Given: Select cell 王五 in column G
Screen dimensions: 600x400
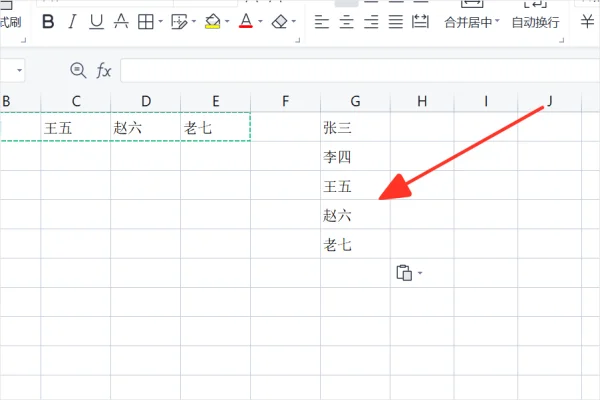Looking at the screenshot, I should pos(355,185).
